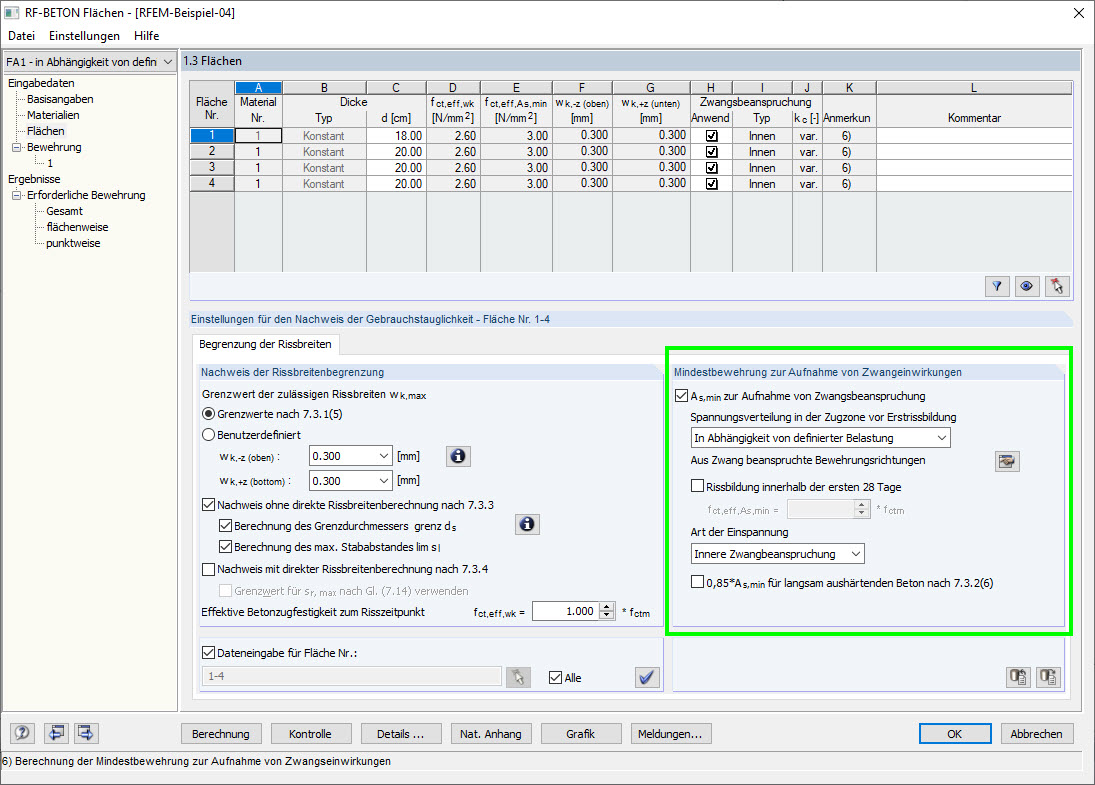Image resolution: width=1095 pixels, height=785 pixels.
Task: Click the info icon beside wk,-z (oben)
Action: 458,456
